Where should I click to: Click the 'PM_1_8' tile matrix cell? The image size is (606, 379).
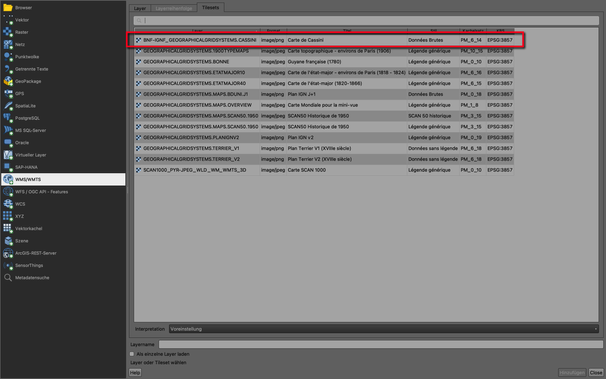(470, 105)
